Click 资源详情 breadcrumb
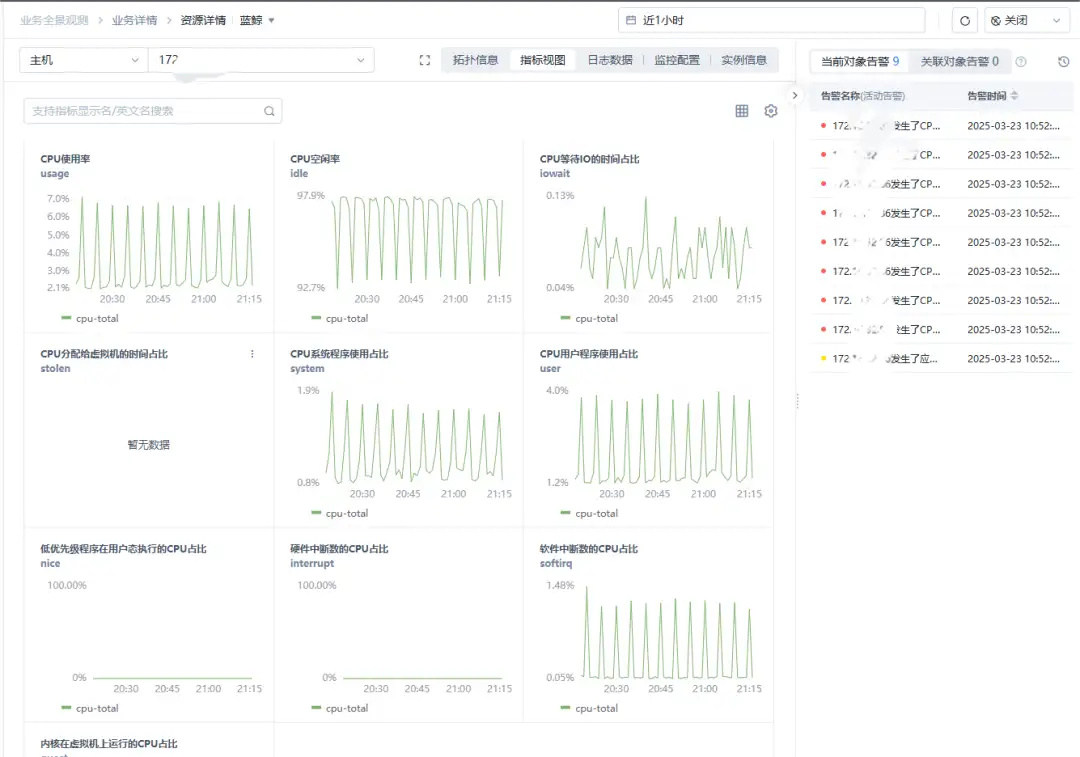This screenshot has height=757, width=1080. point(203,21)
